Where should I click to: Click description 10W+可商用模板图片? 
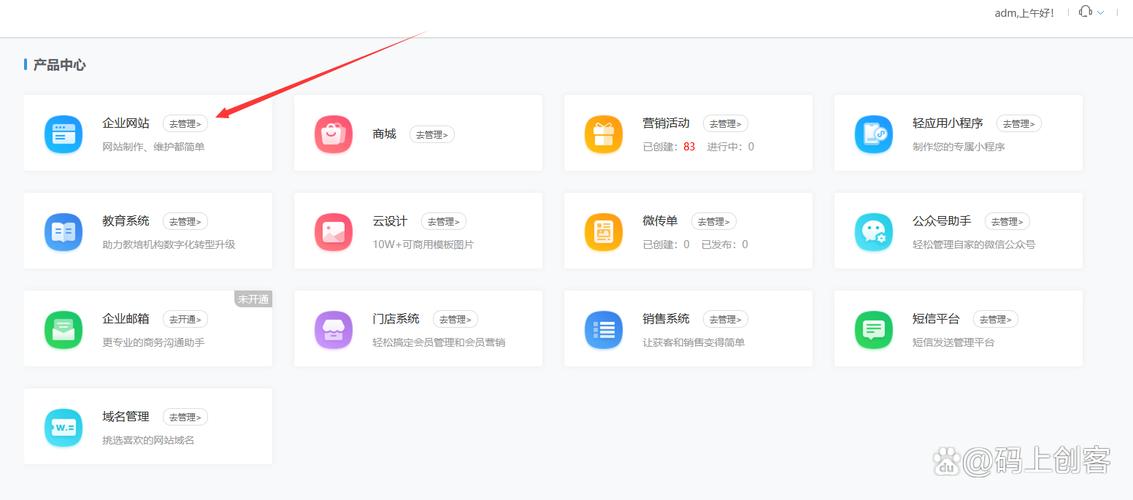click(423, 244)
